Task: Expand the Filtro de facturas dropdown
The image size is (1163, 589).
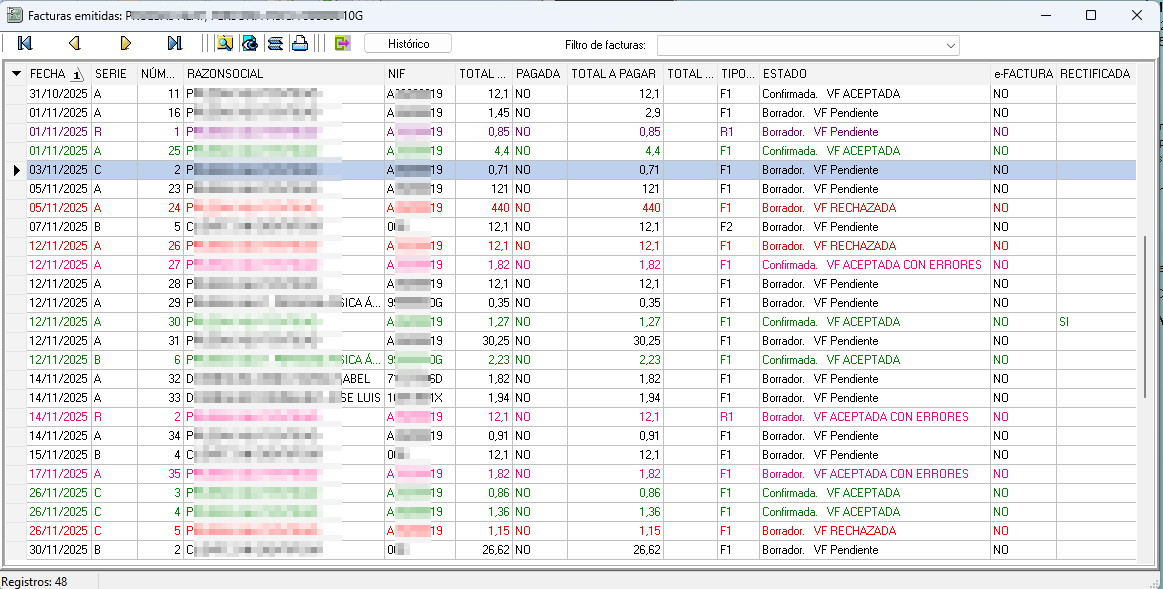Action: tap(949, 45)
